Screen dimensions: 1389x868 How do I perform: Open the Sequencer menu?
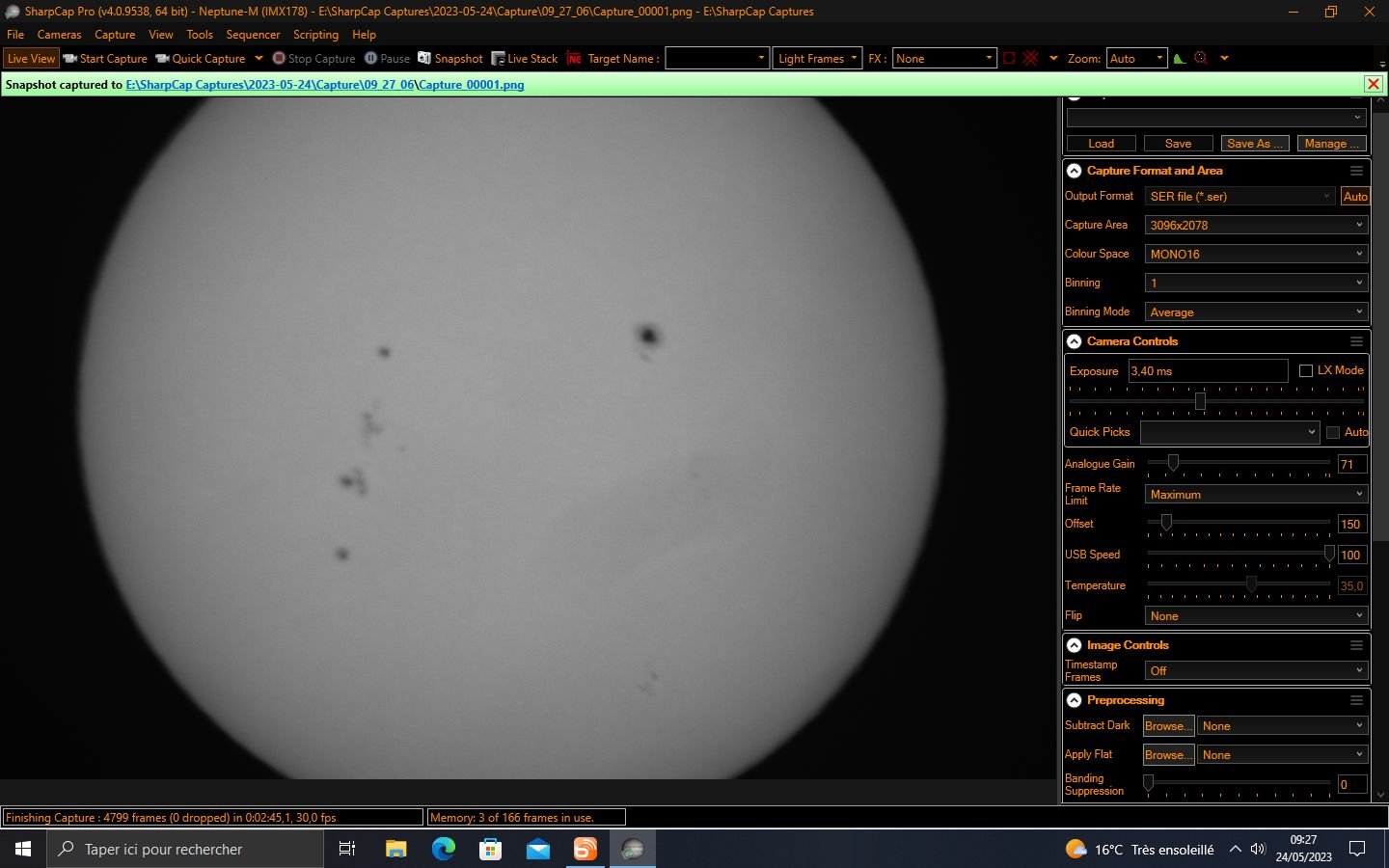pyautogui.click(x=253, y=35)
